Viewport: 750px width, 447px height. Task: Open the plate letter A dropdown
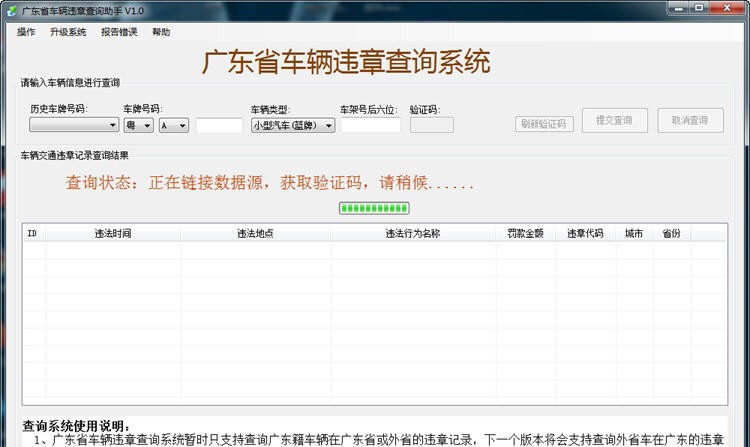tap(174, 125)
